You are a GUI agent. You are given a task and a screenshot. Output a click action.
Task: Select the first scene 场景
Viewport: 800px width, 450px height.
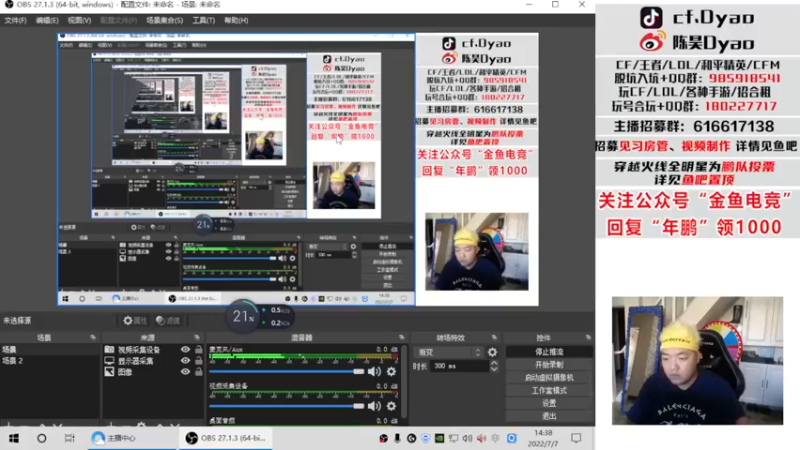click(x=50, y=349)
